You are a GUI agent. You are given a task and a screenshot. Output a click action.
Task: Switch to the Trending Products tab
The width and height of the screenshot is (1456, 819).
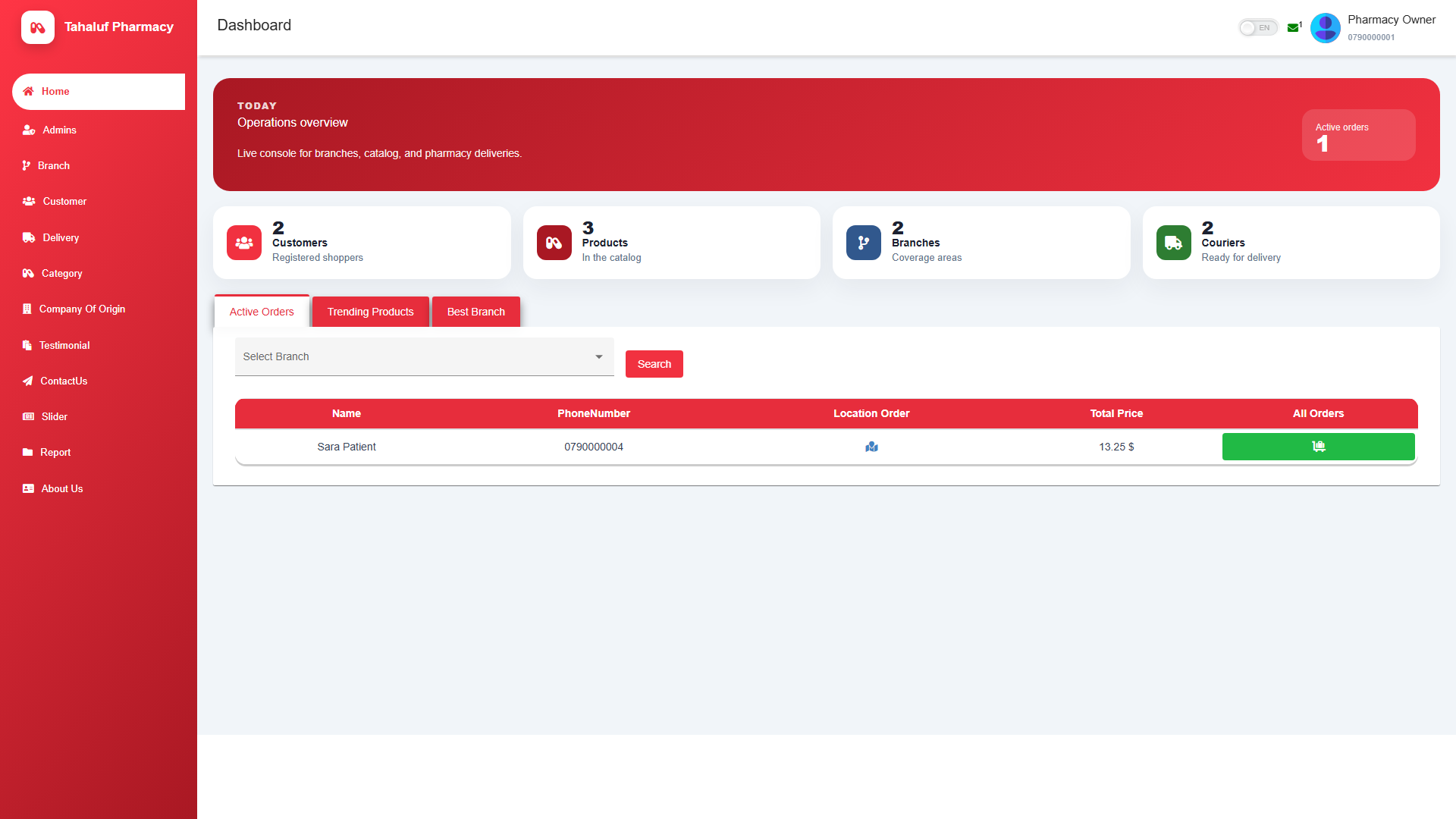[x=371, y=312]
